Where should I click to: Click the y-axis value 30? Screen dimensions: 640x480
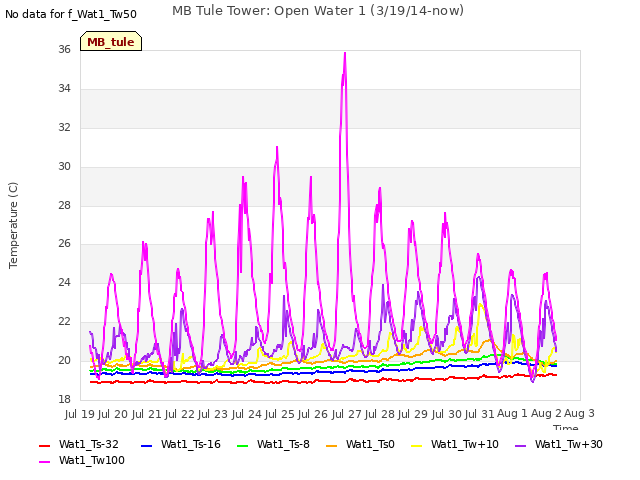[x=64, y=167]
